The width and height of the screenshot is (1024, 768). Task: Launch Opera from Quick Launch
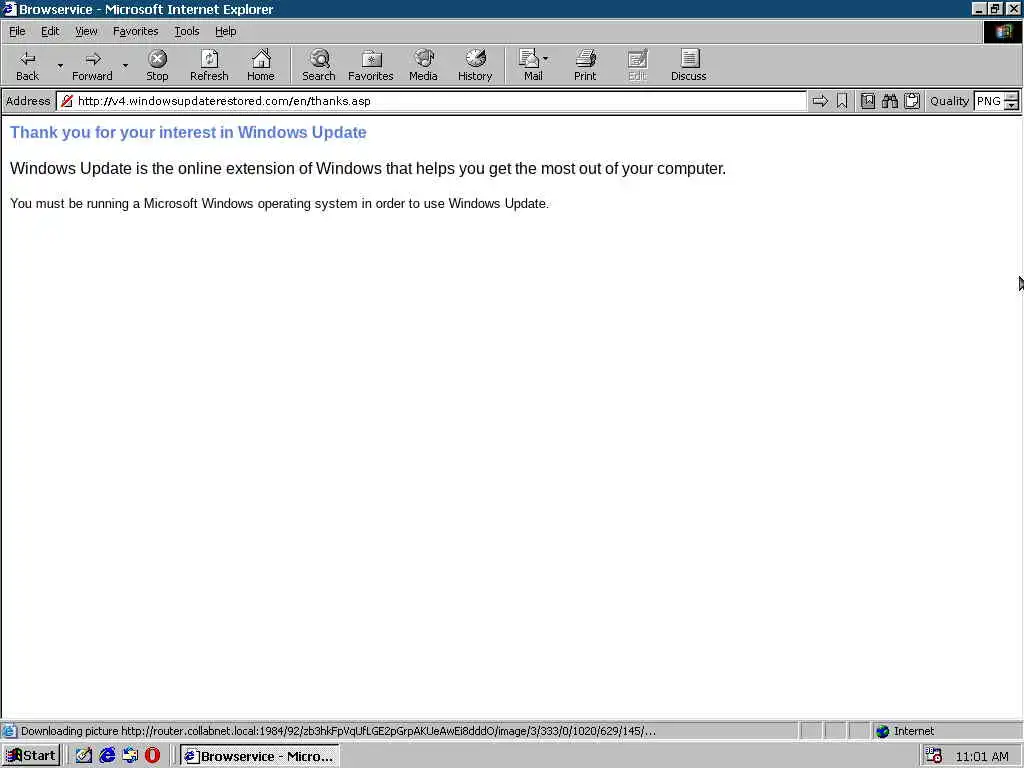click(152, 756)
